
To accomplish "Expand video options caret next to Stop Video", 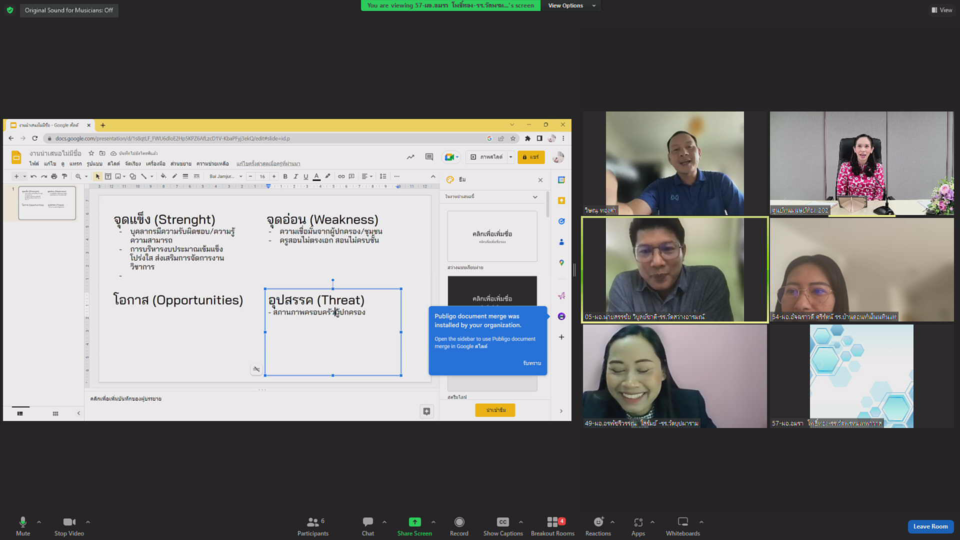I will pos(88,522).
